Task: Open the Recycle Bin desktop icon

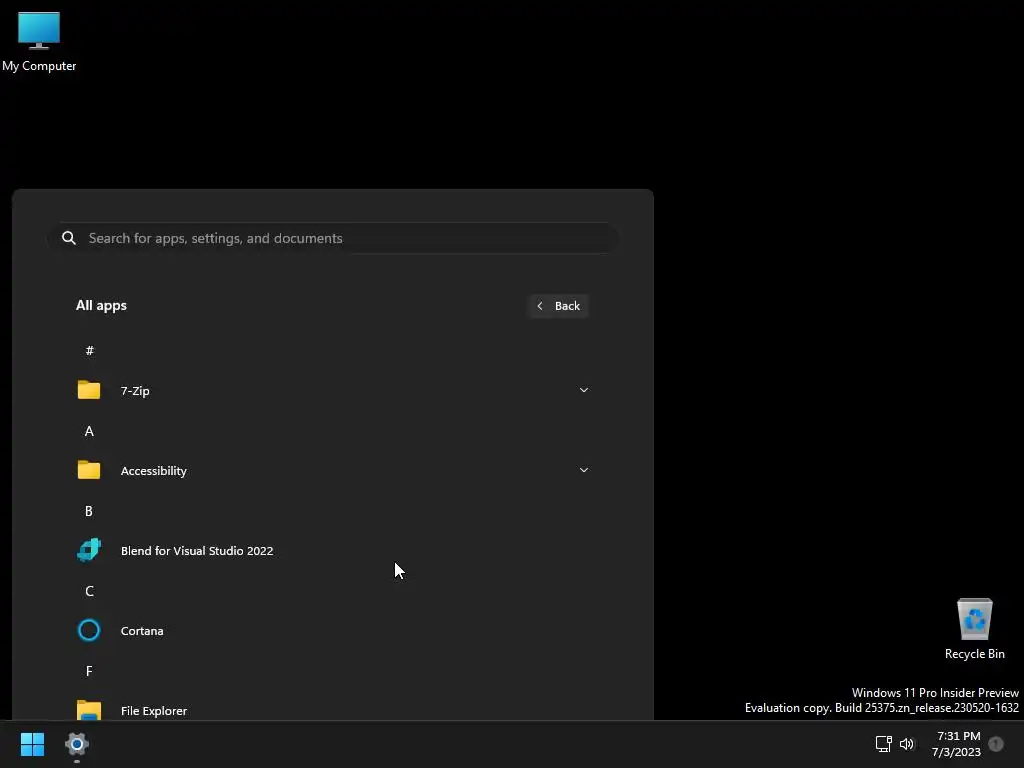Action: pos(974,628)
